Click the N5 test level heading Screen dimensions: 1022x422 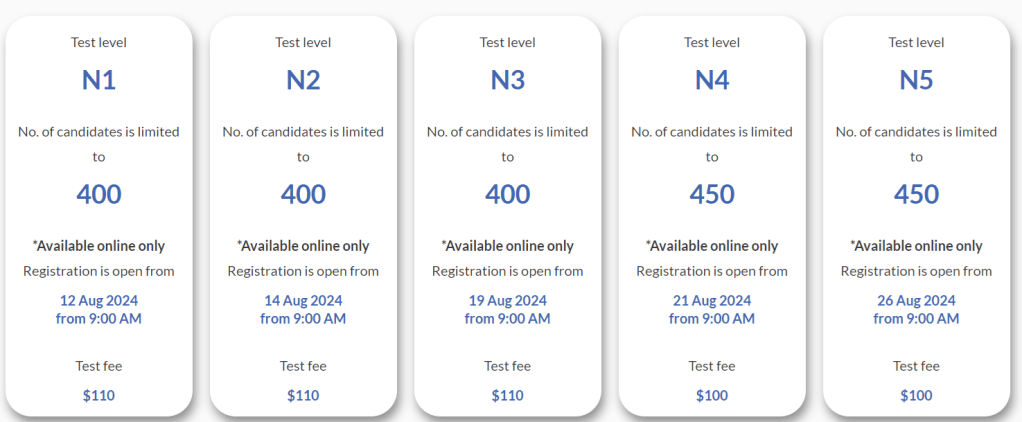pyautogui.click(x=916, y=81)
